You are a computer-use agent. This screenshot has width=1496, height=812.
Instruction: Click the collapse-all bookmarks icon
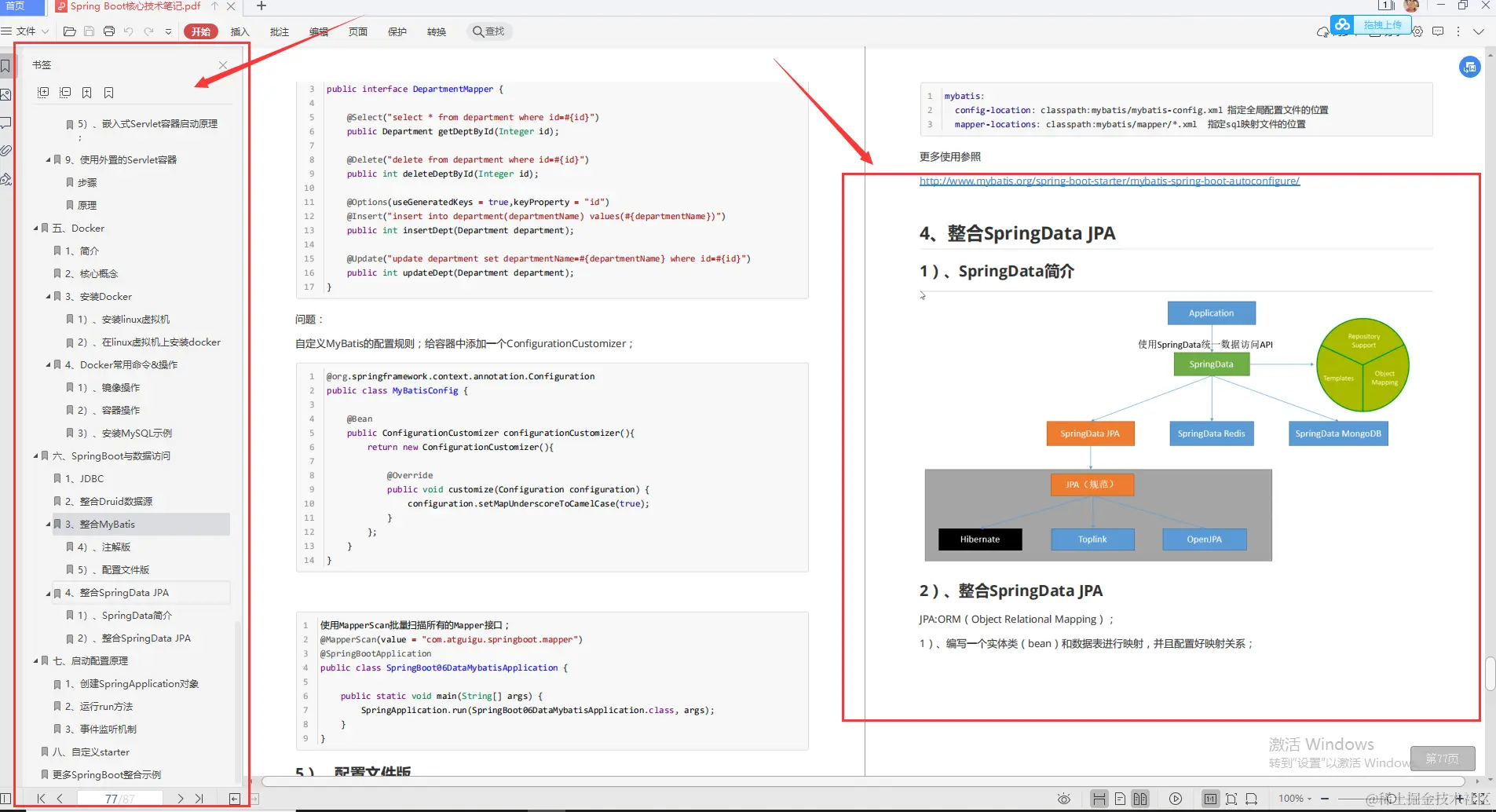[65, 93]
